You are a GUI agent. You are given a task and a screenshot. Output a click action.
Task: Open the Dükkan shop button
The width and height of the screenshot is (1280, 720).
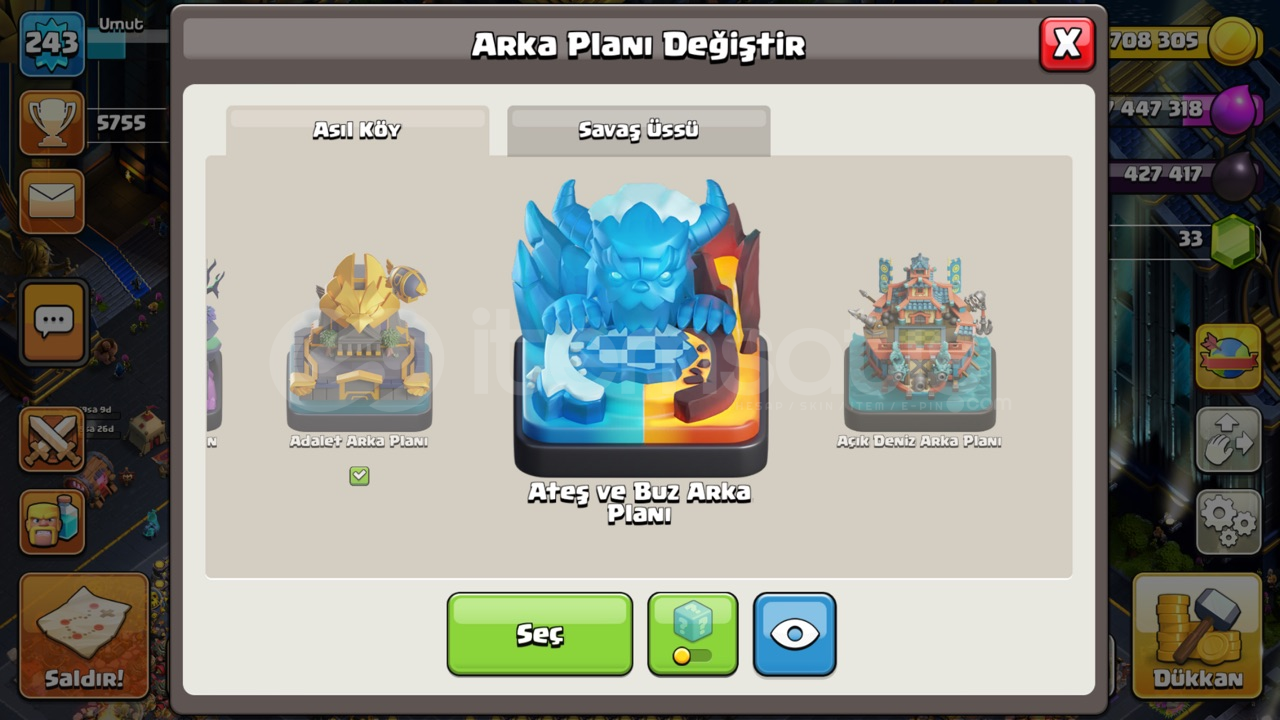click(x=1197, y=635)
